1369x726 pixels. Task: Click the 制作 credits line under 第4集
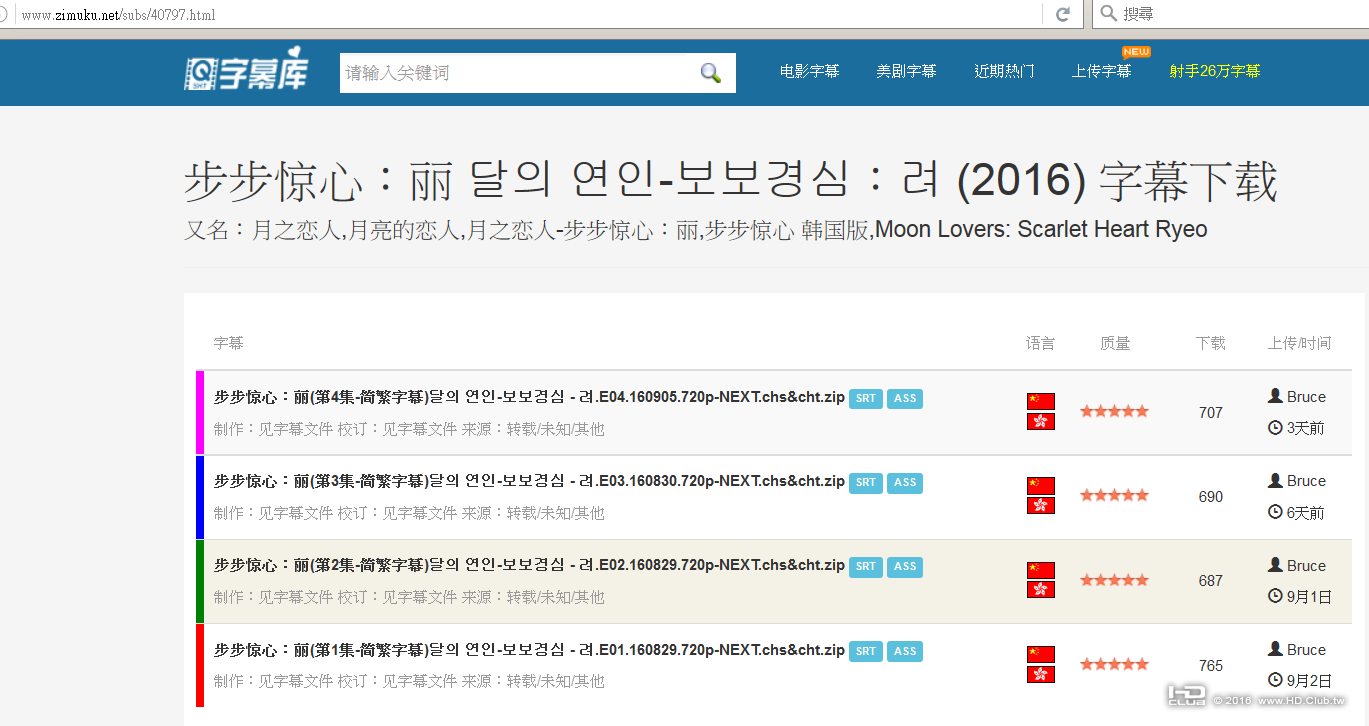[x=409, y=429]
